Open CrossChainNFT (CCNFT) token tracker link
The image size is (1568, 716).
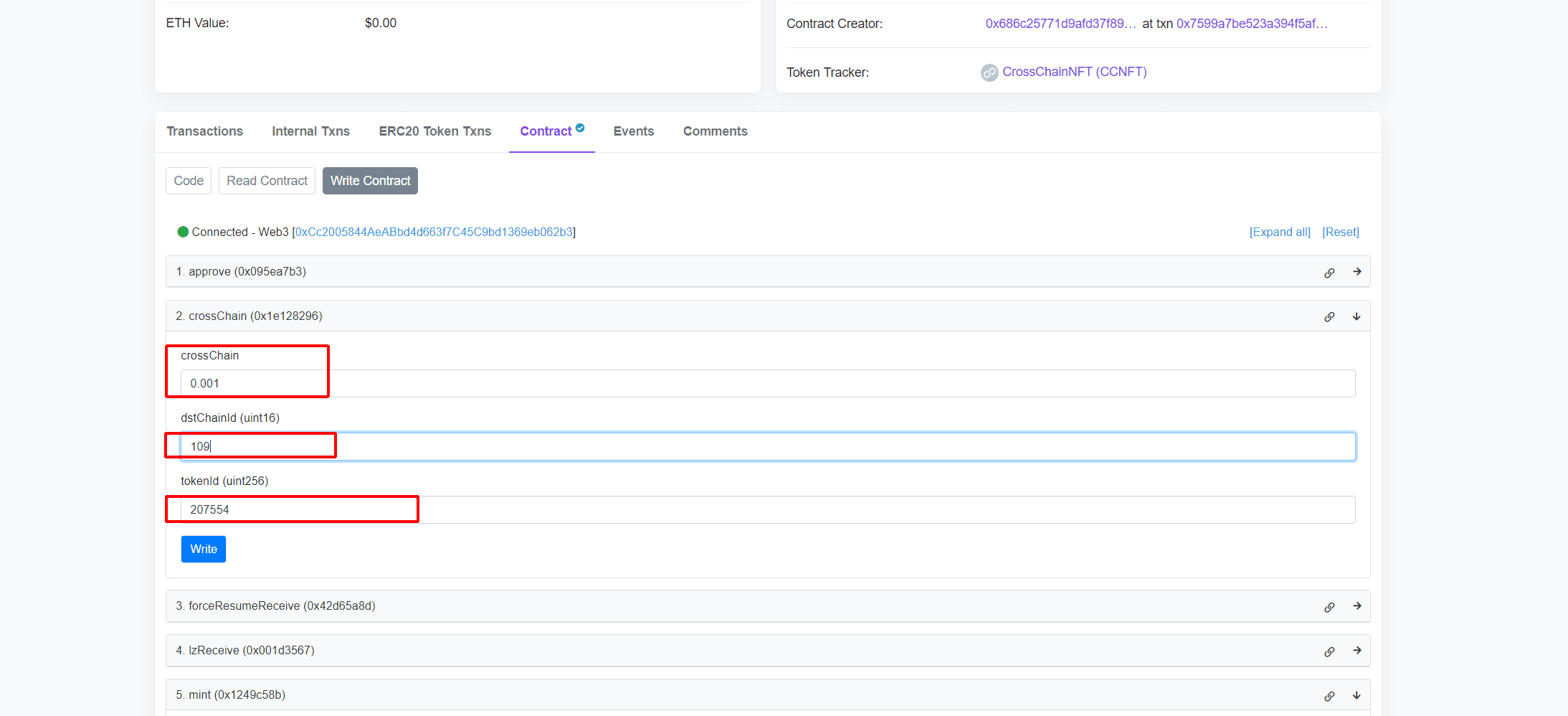pos(1075,72)
